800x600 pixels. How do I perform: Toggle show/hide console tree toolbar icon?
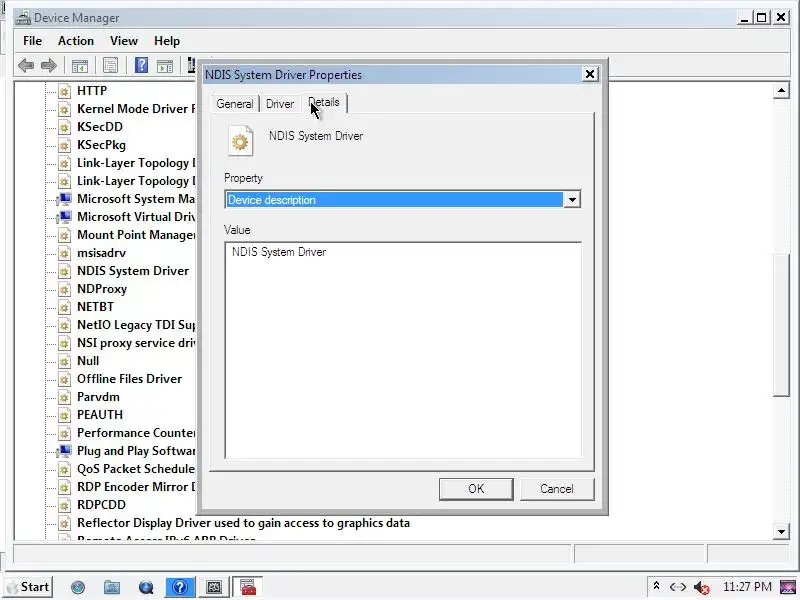pyautogui.click(x=80, y=66)
